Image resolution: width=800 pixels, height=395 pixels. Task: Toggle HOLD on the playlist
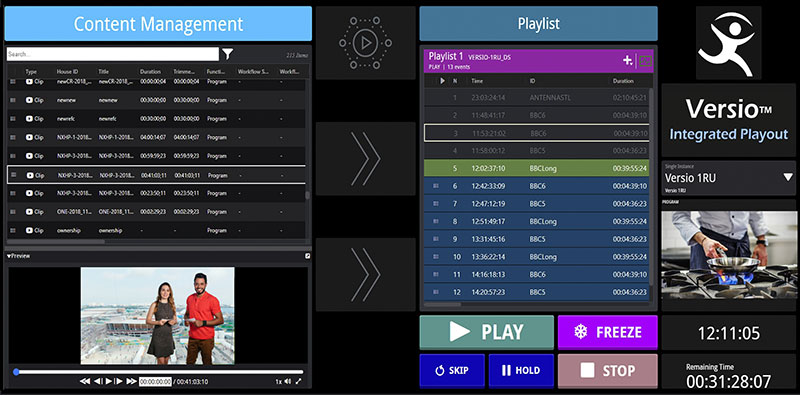[521, 371]
